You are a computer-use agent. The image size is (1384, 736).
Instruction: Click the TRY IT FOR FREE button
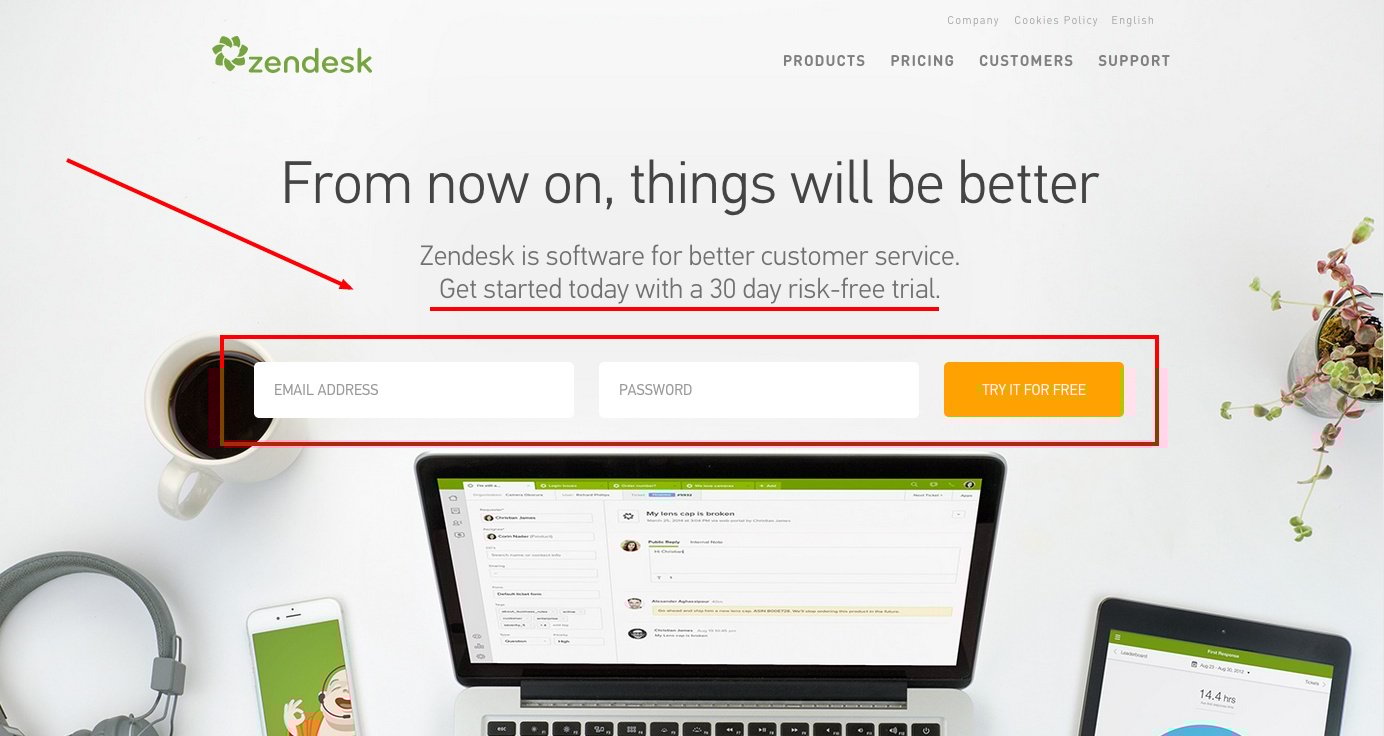pyautogui.click(x=1034, y=390)
